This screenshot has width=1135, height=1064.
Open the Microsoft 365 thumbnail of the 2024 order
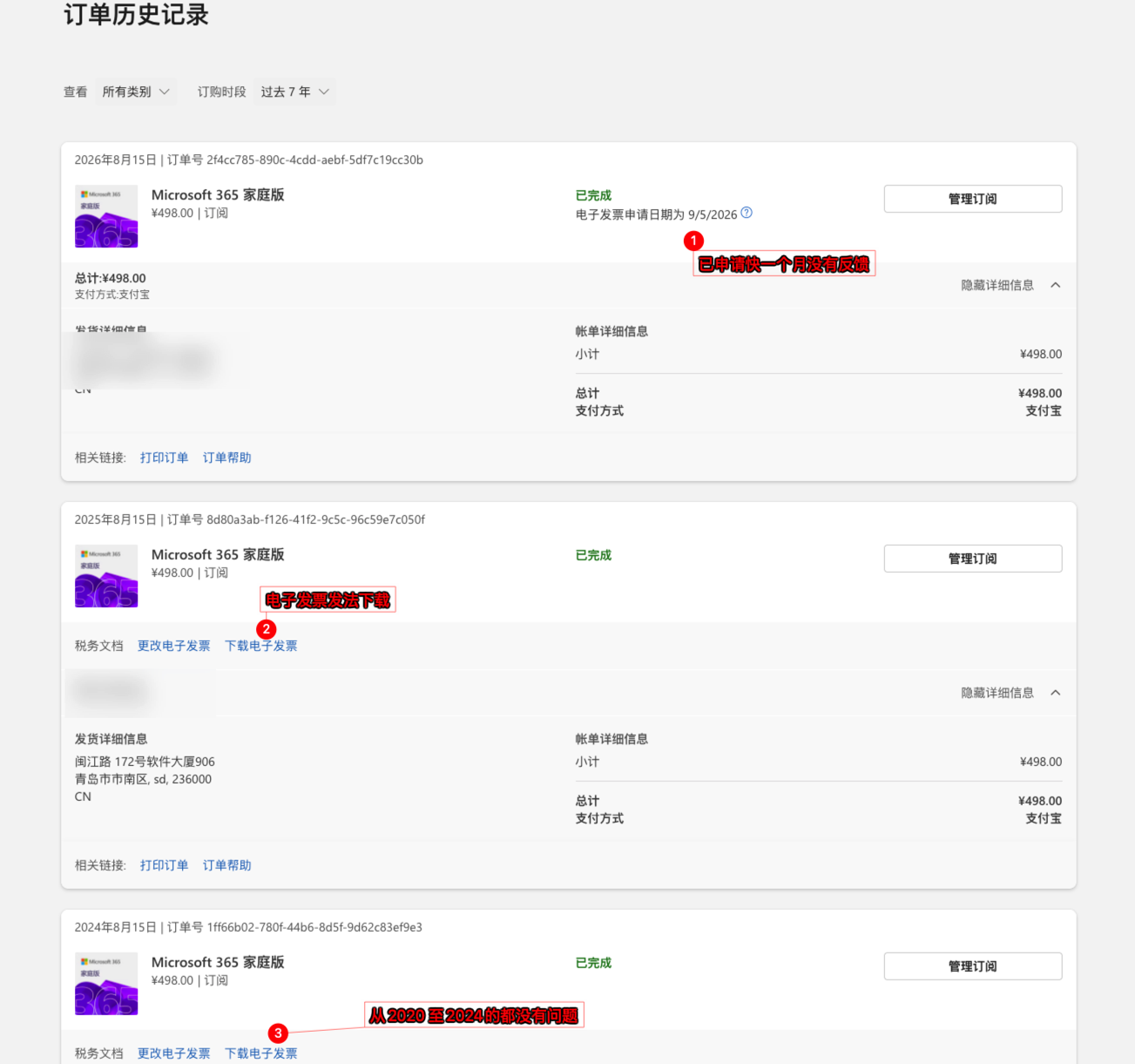106,984
